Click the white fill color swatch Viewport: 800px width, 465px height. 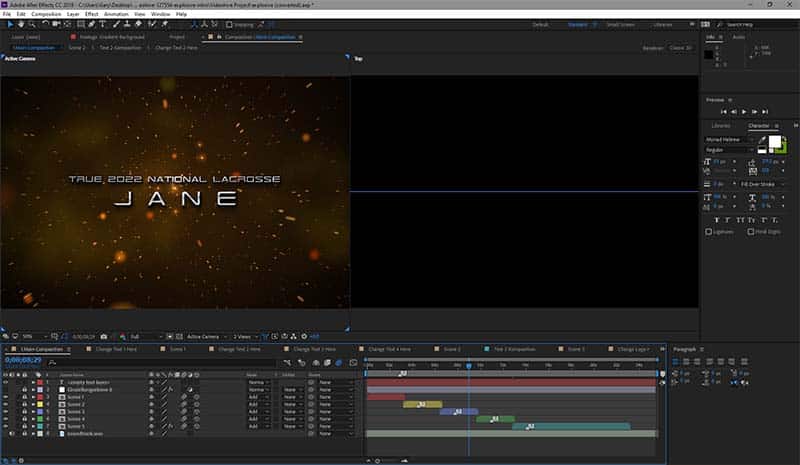coord(773,142)
